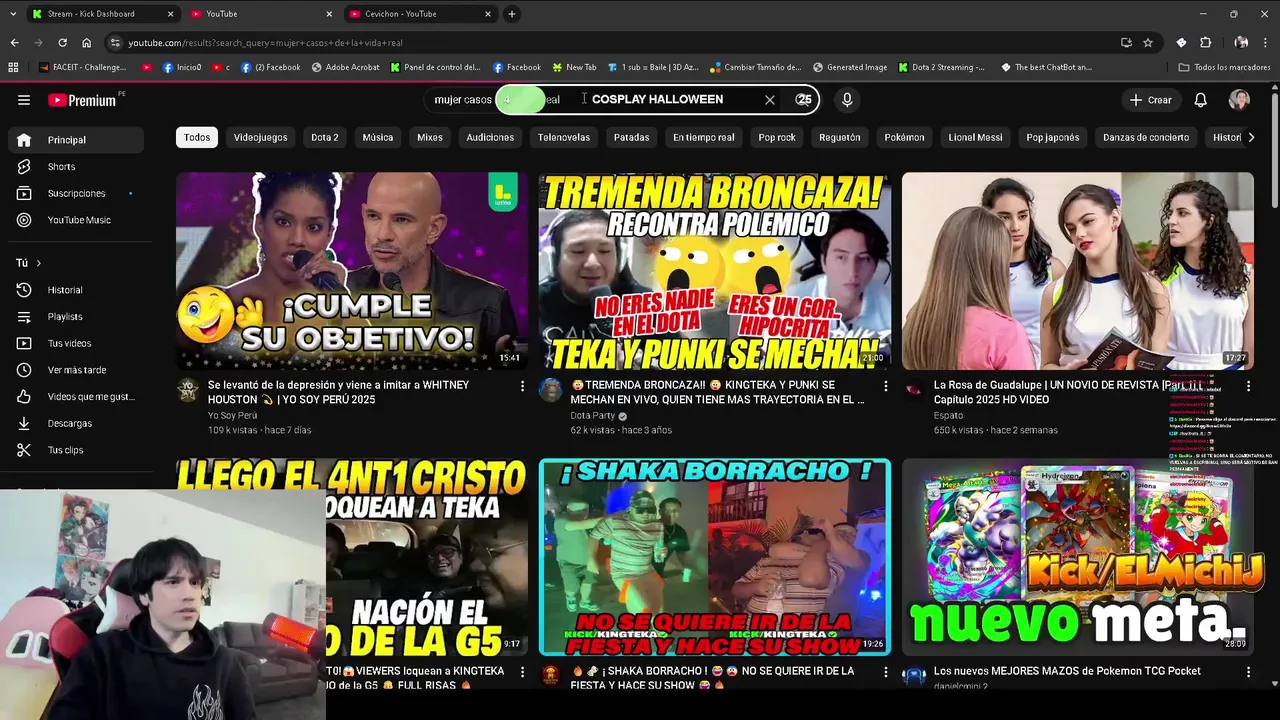This screenshot has height=720, width=1280.
Task: Go back in browser history
Action: 14,43
